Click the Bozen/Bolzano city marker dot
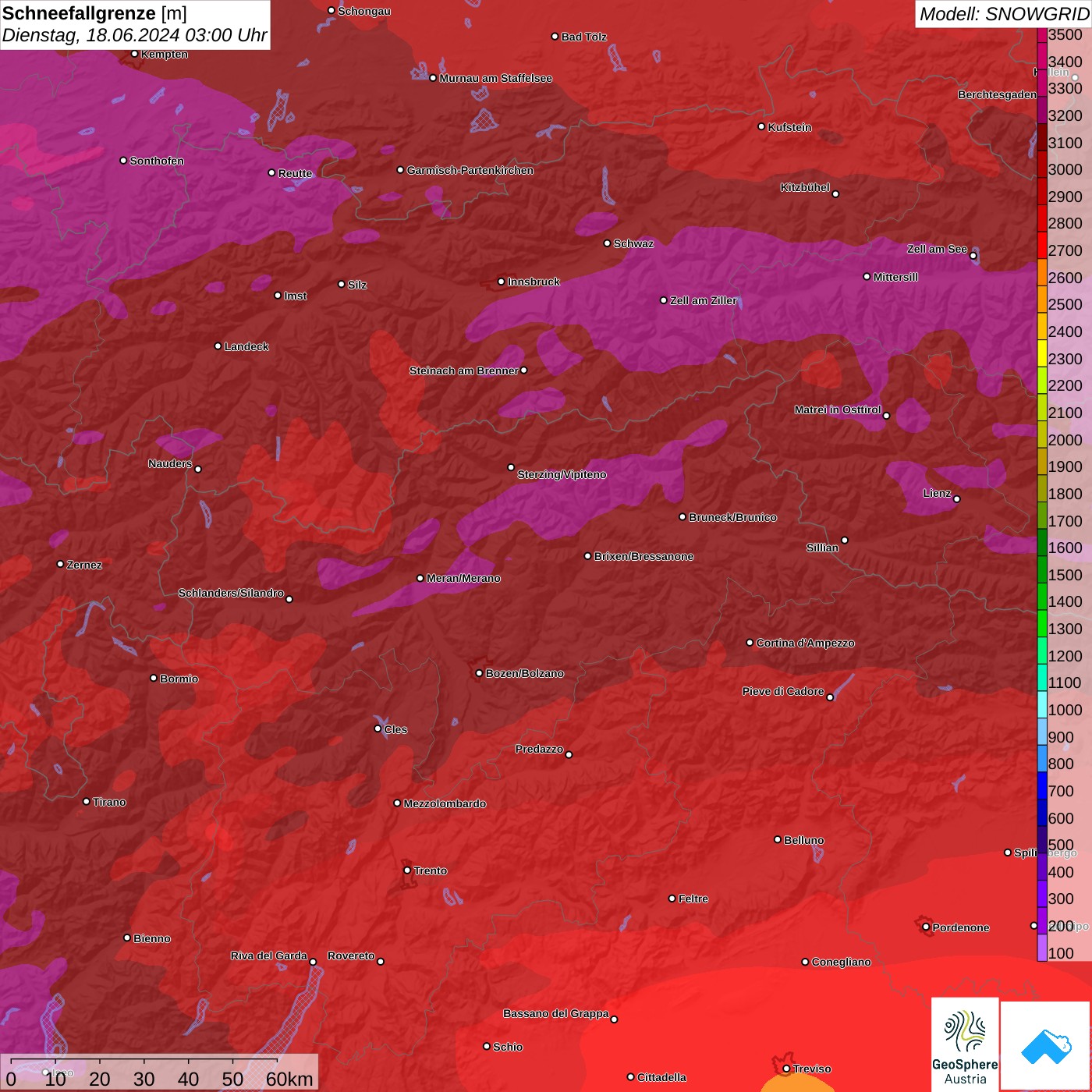The image size is (1092, 1092). [480, 673]
